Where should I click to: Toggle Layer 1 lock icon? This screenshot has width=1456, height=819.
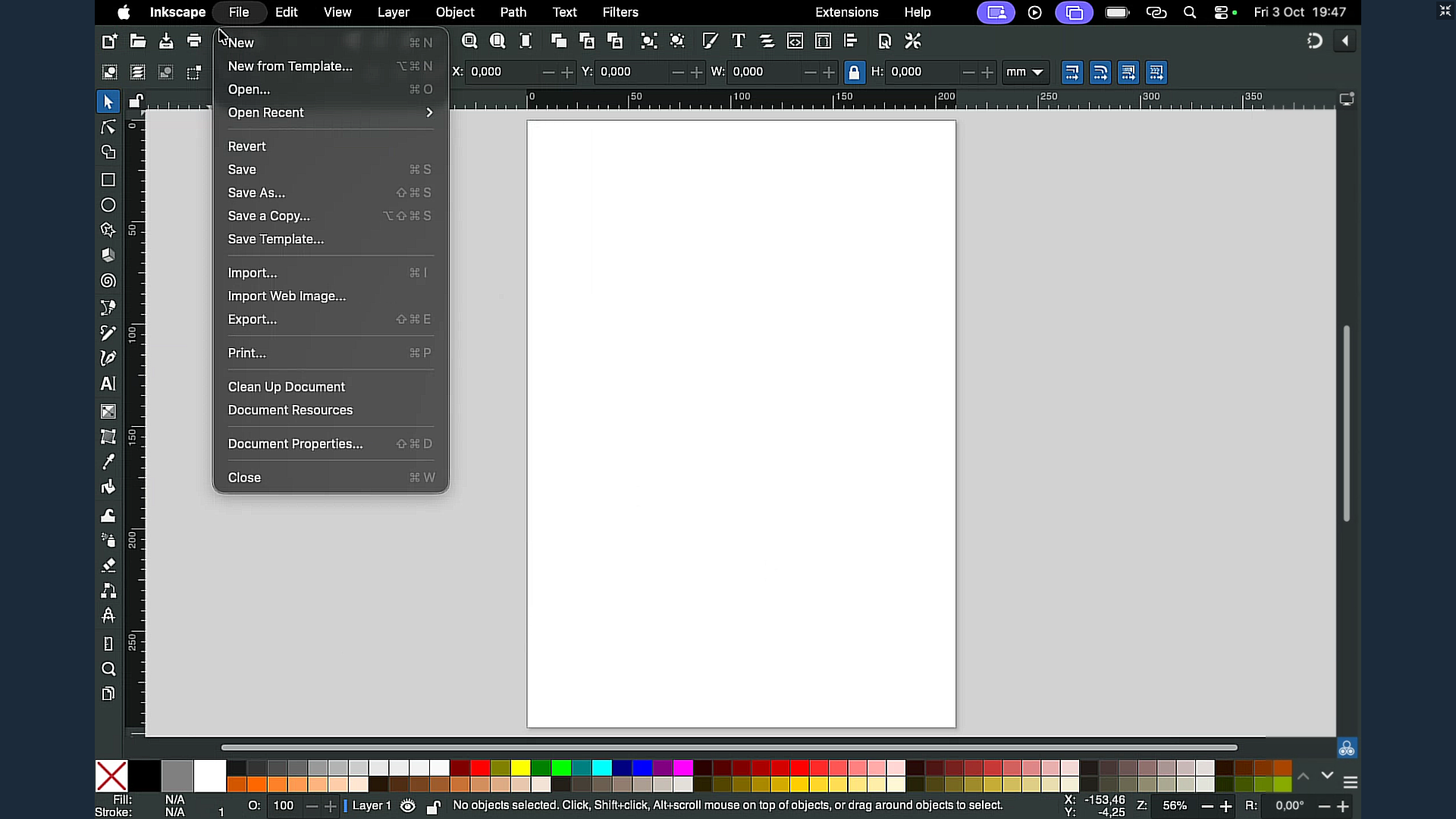433,807
